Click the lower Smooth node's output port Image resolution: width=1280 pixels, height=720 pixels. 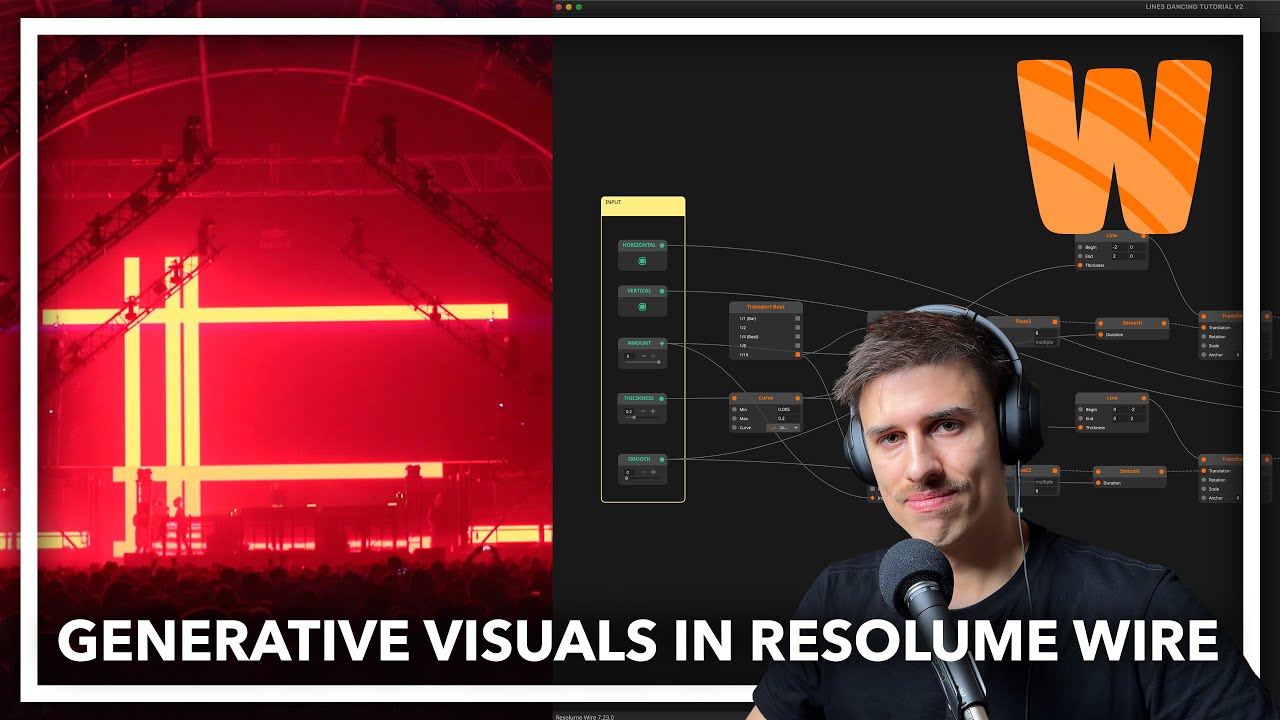click(1161, 471)
